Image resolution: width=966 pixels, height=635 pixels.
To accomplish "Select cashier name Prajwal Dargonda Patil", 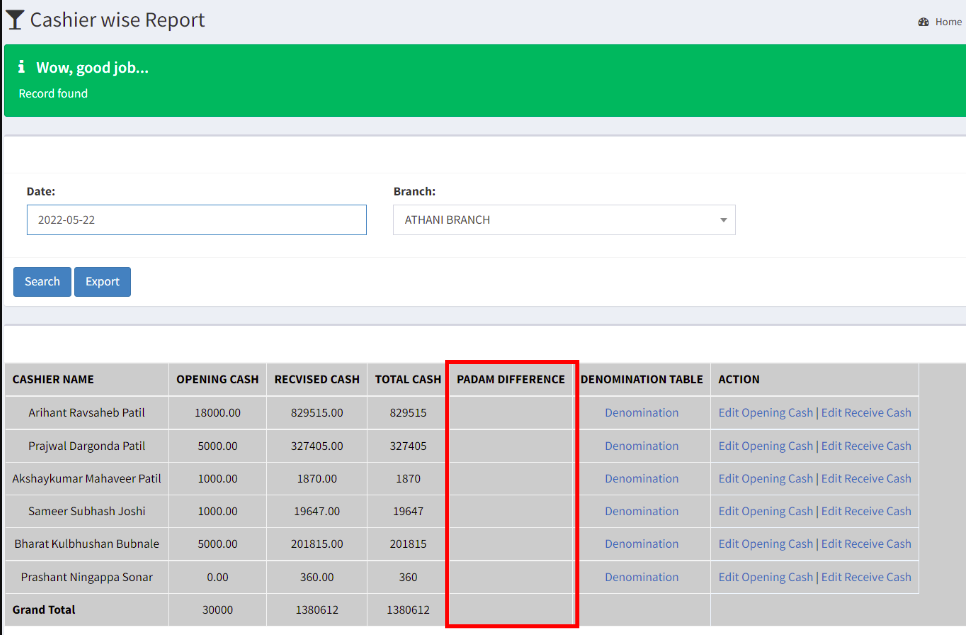I will [87, 446].
